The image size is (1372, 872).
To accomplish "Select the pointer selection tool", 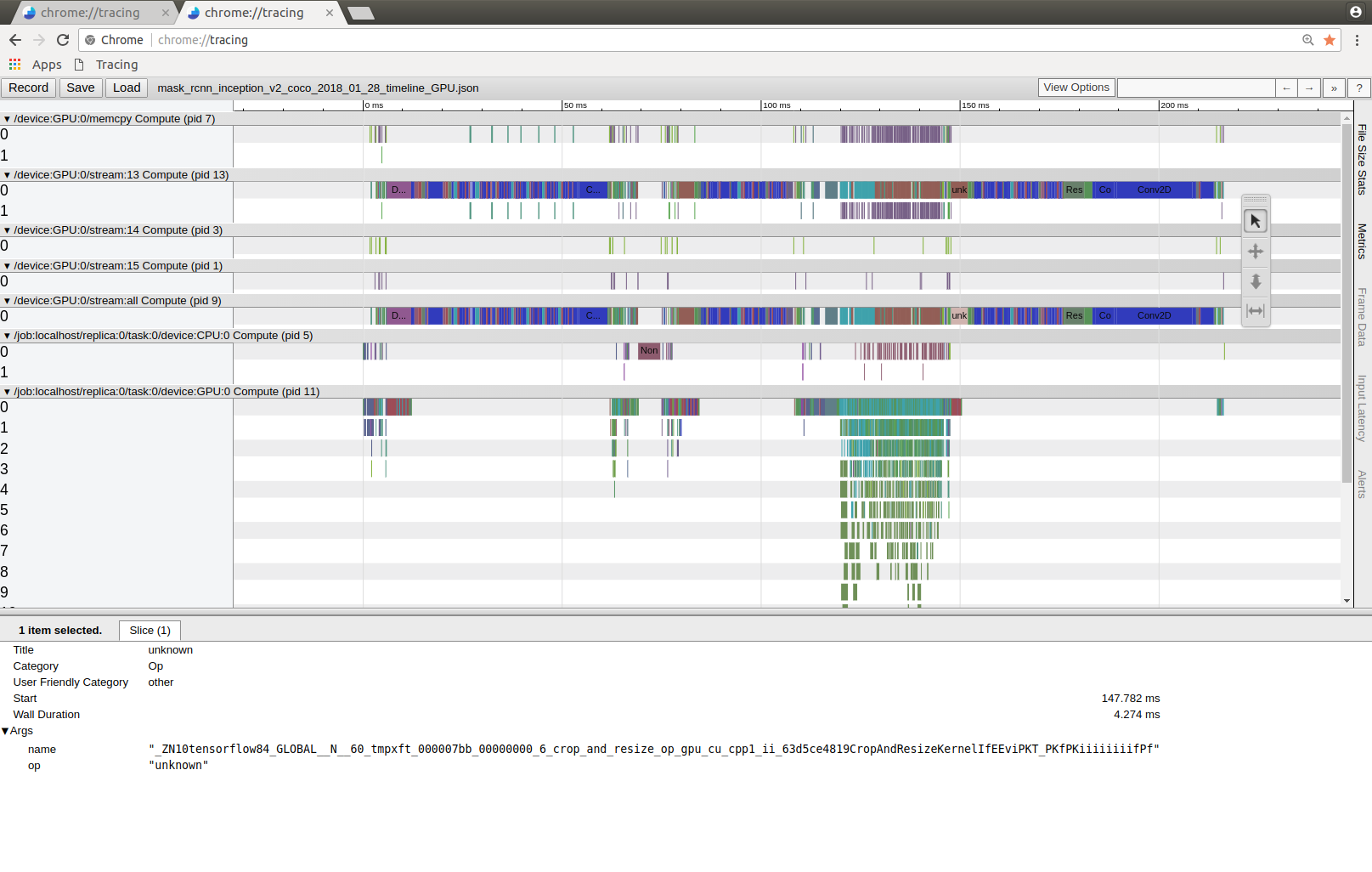I will pos(1255,221).
